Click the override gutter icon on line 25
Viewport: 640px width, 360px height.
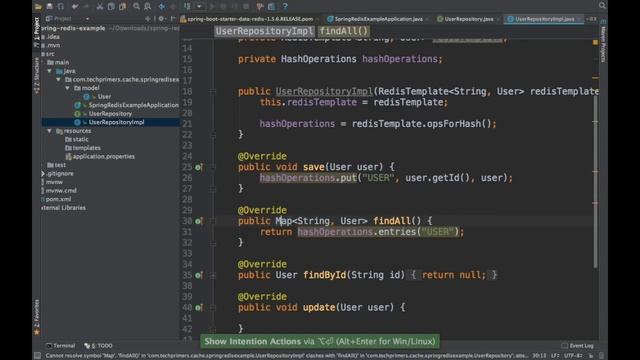click(198, 167)
